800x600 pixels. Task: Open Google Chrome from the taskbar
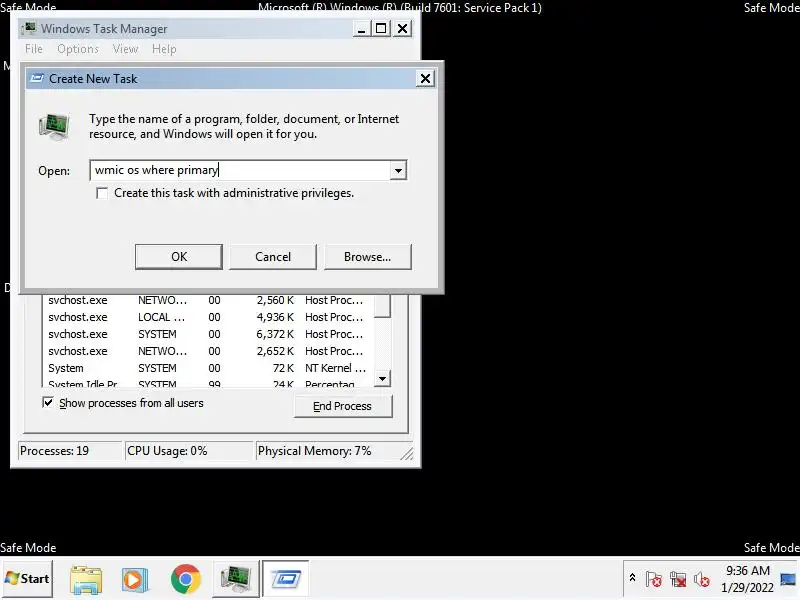tap(186, 579)
